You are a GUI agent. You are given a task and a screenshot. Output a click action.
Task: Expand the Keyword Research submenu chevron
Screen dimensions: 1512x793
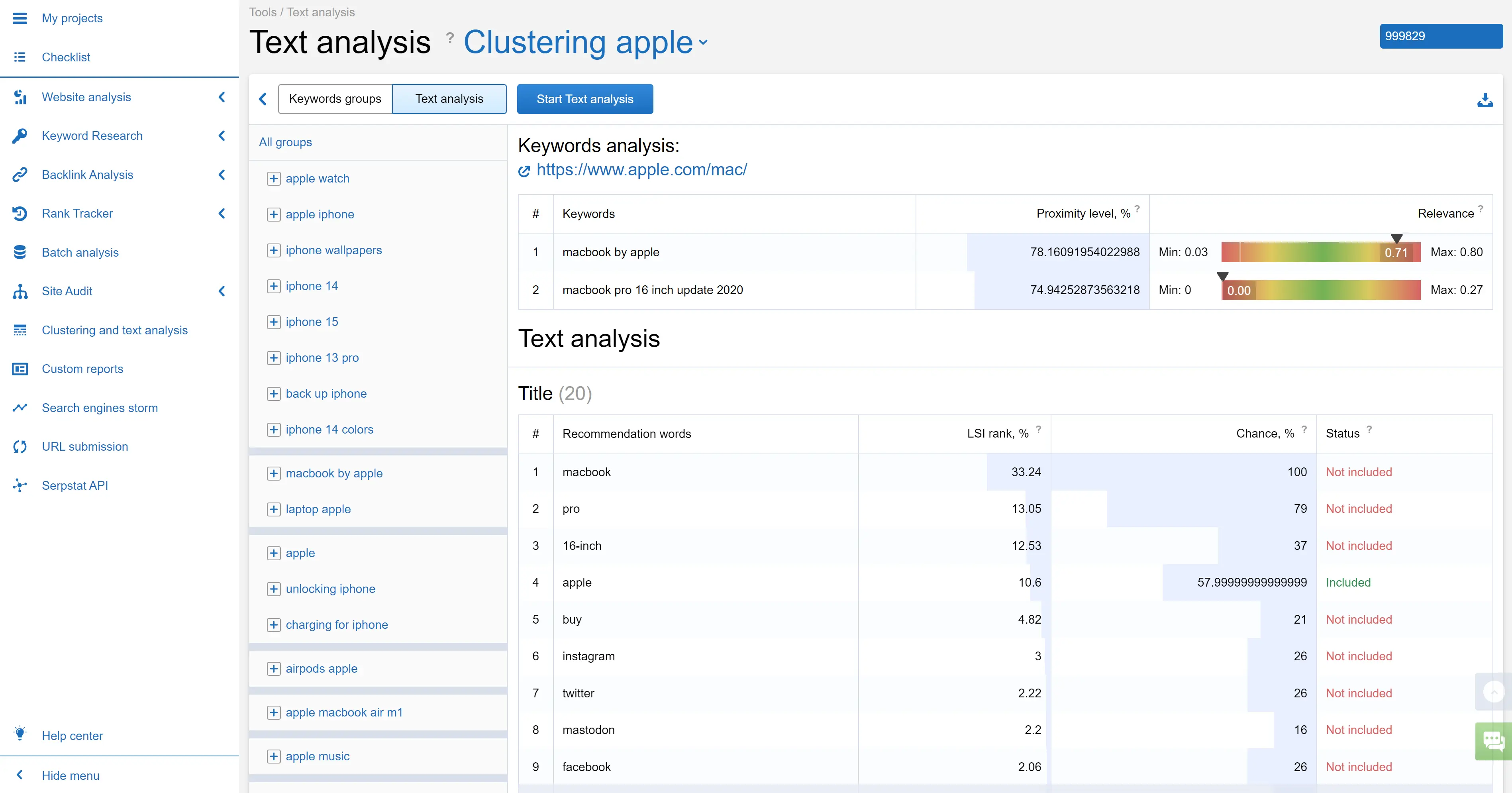coord(222,135)
